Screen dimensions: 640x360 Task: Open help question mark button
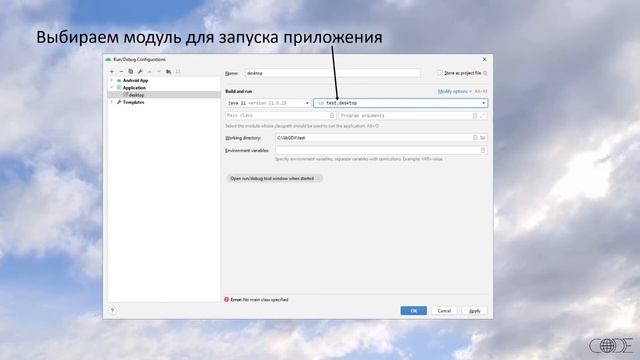pos(112,310)
